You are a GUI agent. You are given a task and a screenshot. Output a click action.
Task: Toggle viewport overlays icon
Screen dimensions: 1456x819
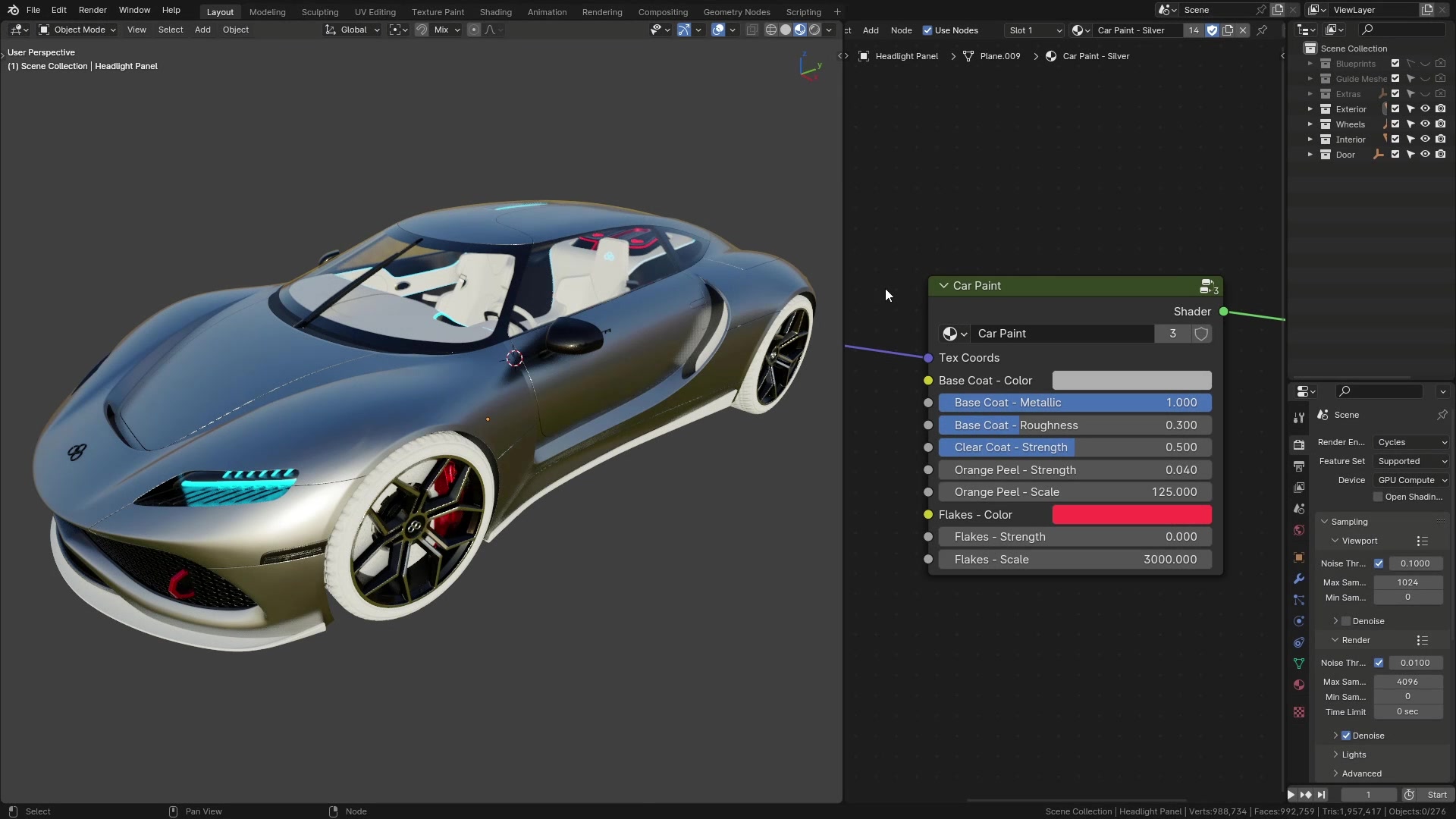717,30
